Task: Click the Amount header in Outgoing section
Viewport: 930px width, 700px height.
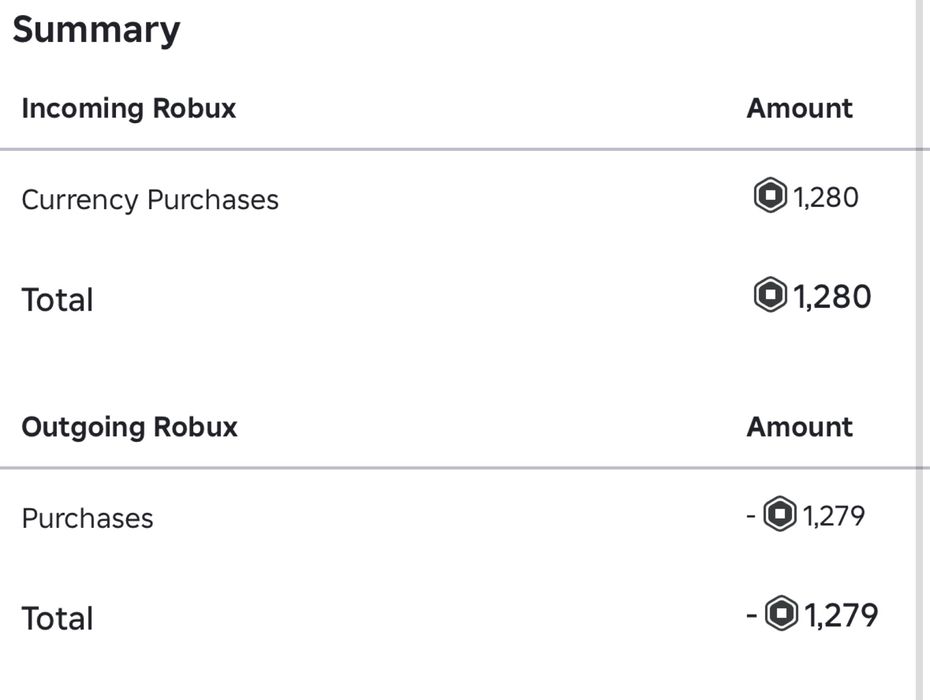Action: tap(799, 427)
